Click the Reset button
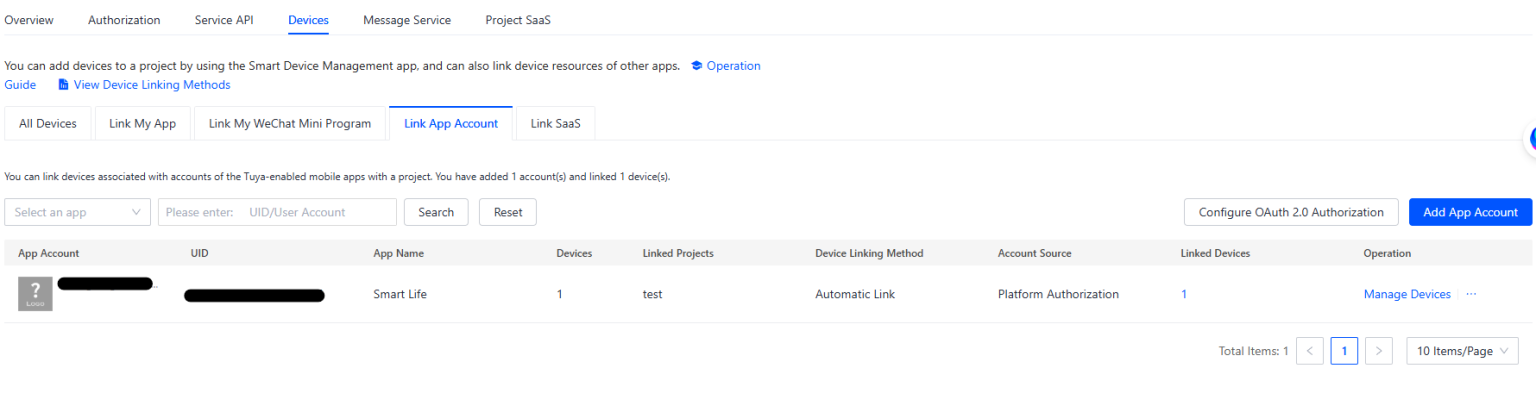This screenshot has height=412, width=1536. [x=508, y=212]
